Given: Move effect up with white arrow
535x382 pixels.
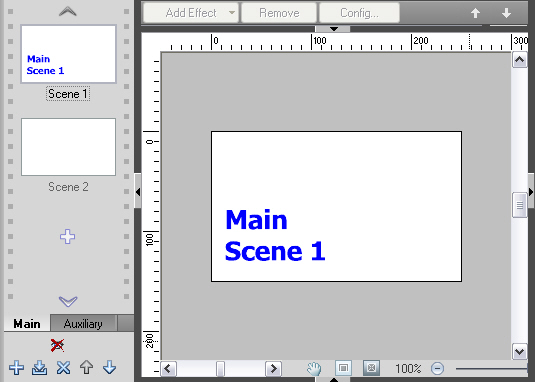Looking at the screenshot, I should click(x=476, y=13).
